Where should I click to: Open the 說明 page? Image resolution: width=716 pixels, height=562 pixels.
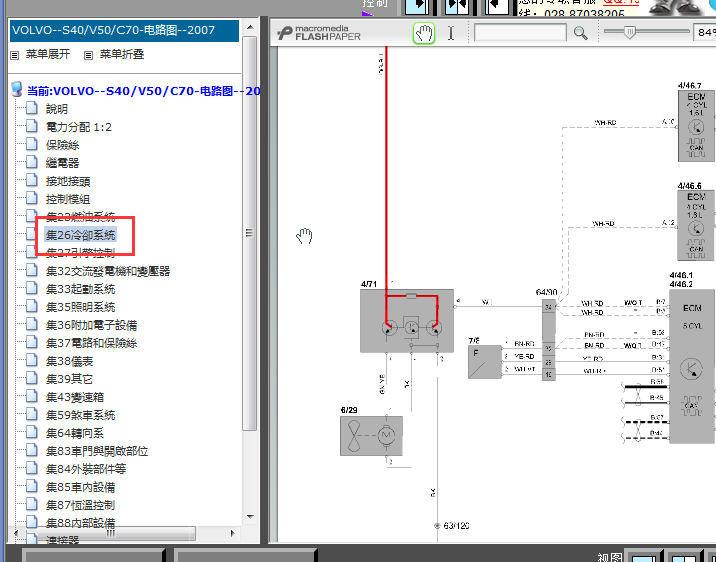pos(57,109)
